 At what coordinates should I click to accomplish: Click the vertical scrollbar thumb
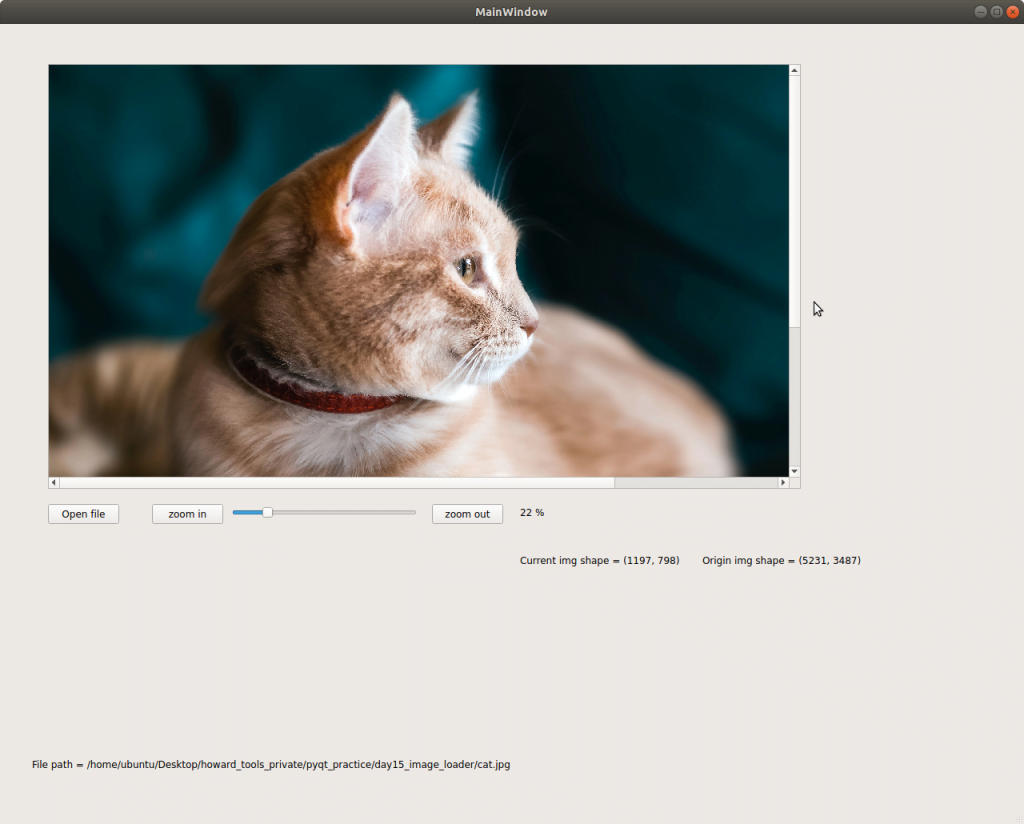(795, 200)
